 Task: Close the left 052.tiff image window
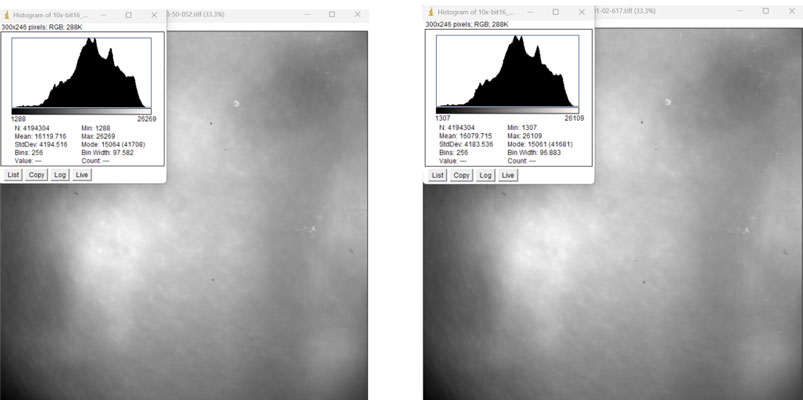coord(357,14)
